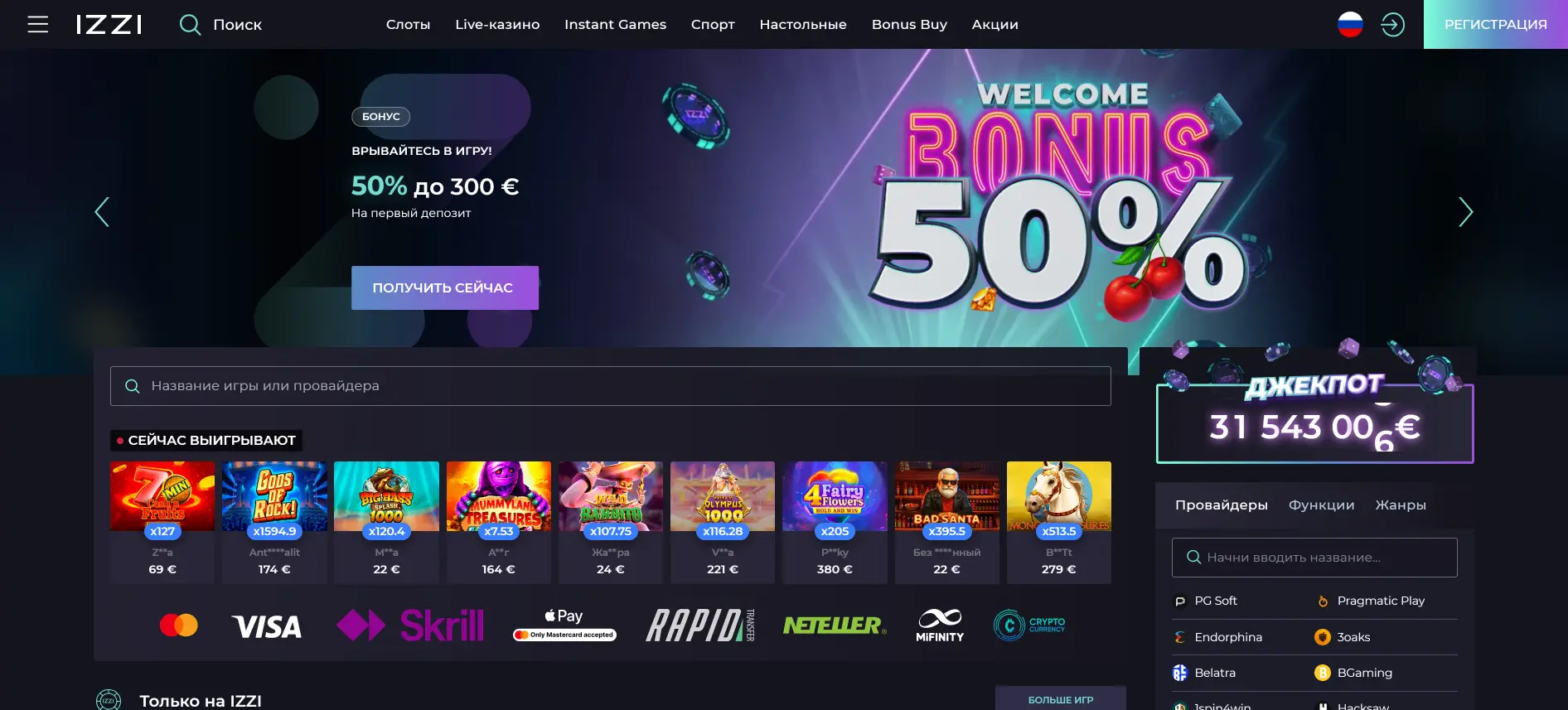
Task: Show next banner slide arrow
Action: coord(1465,212)
